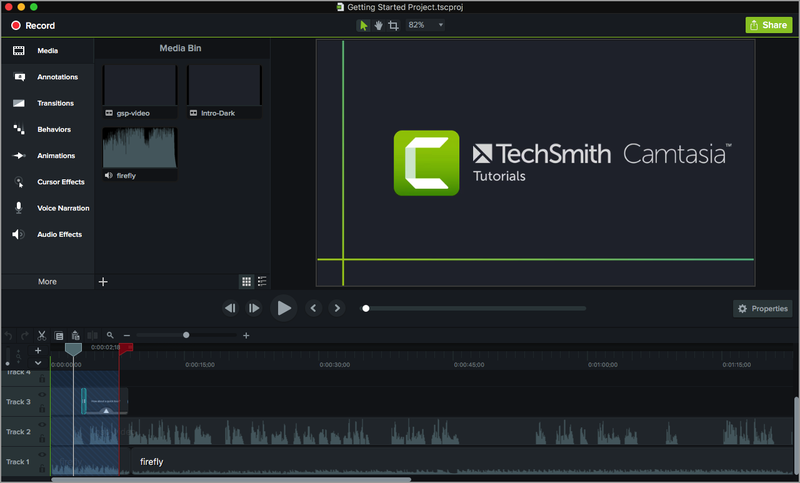Click the gray timeline playhead handle
800x483 pixels.
[73, 349]
